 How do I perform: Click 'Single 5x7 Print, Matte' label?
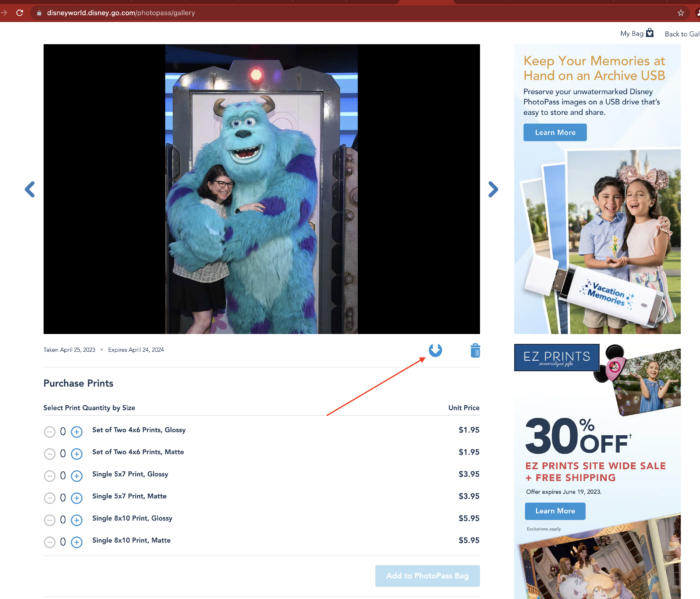129,496
